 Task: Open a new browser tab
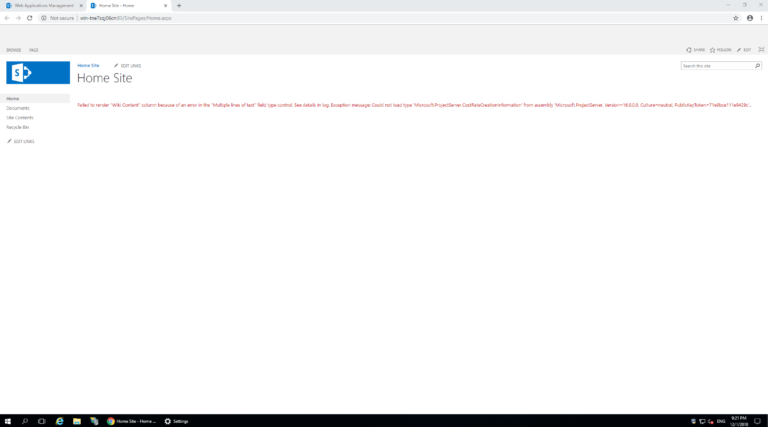(179, 6)
